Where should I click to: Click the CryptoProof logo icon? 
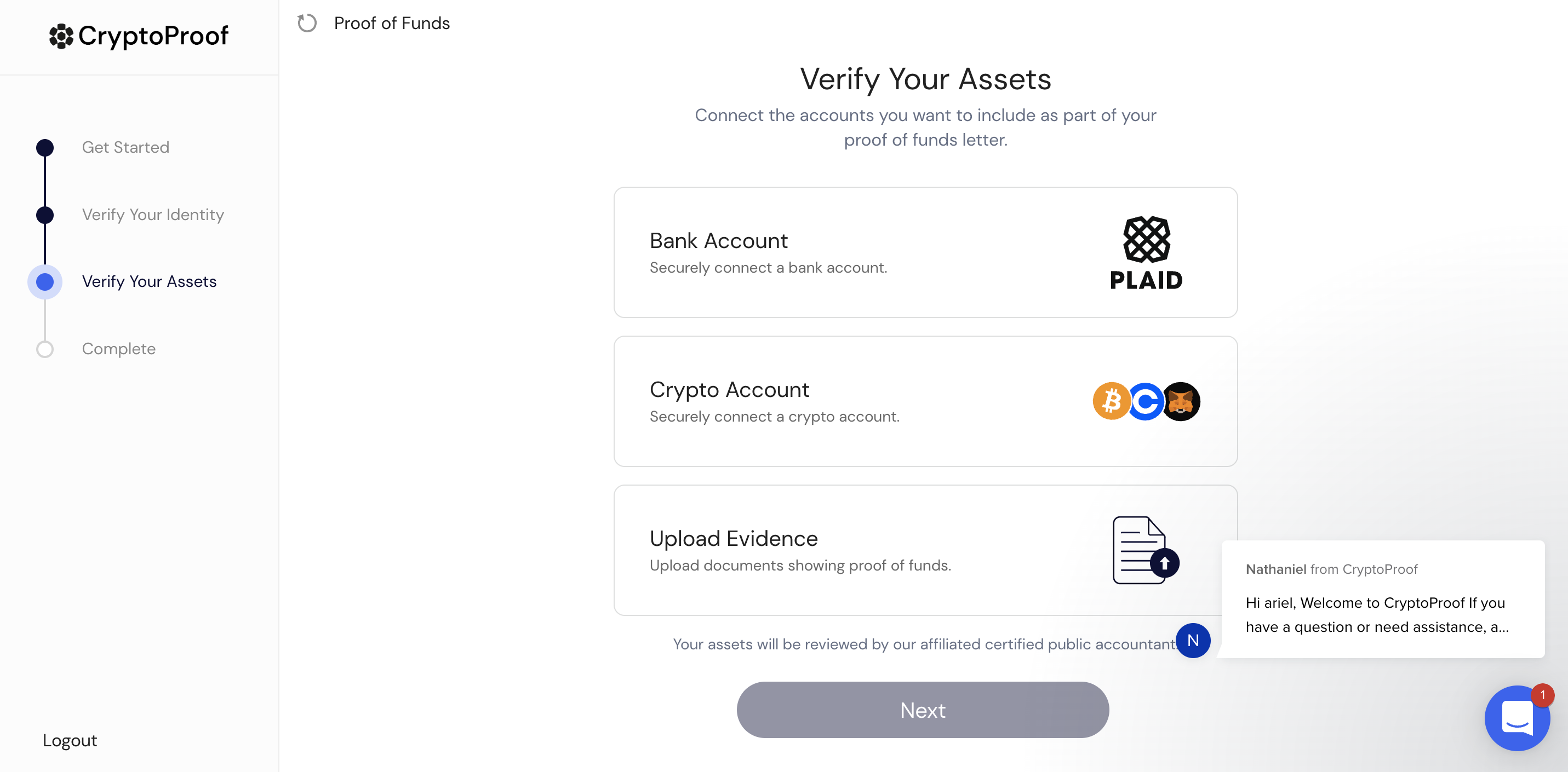pyautogui.click(x=61, y=36)
